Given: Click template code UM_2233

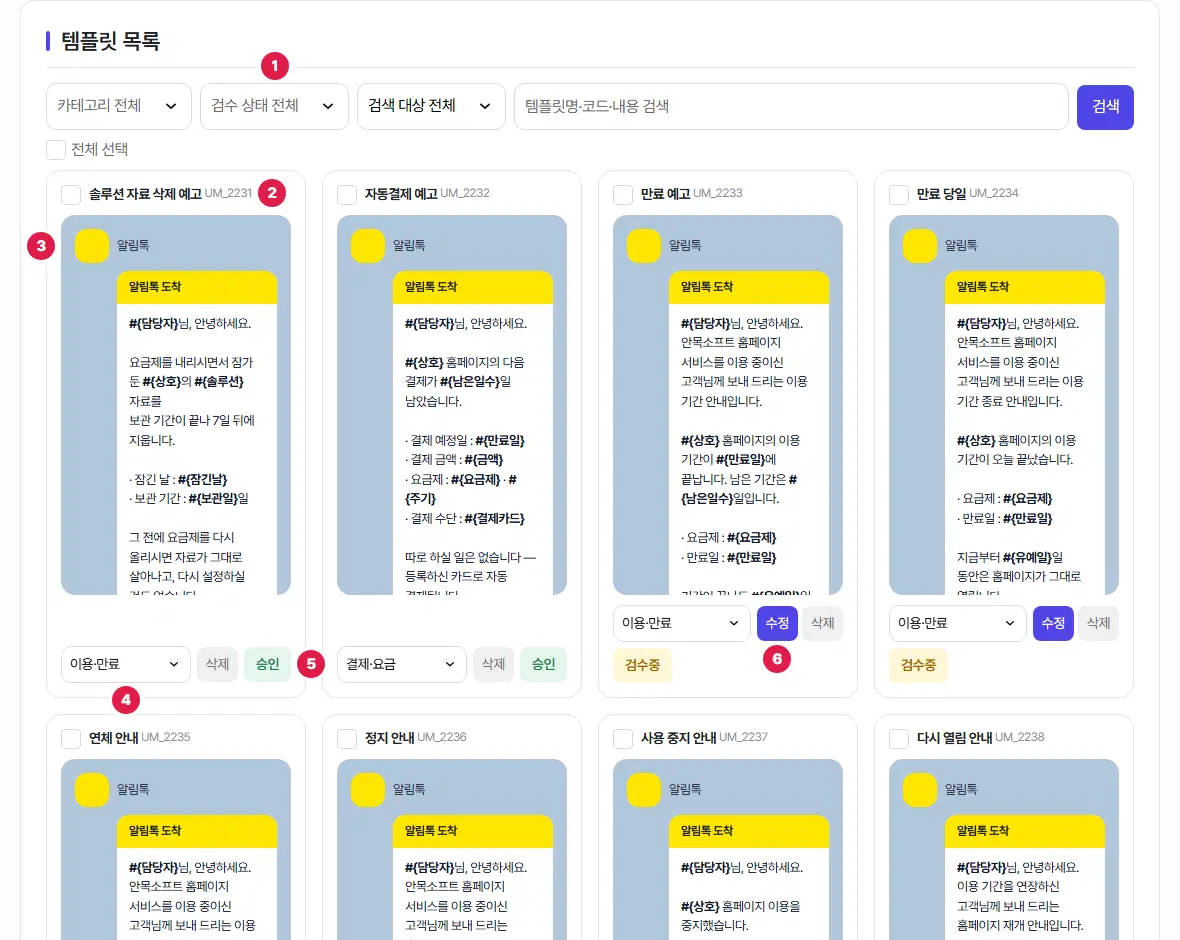Looking at the screenshot, I should tap(718, 193).
